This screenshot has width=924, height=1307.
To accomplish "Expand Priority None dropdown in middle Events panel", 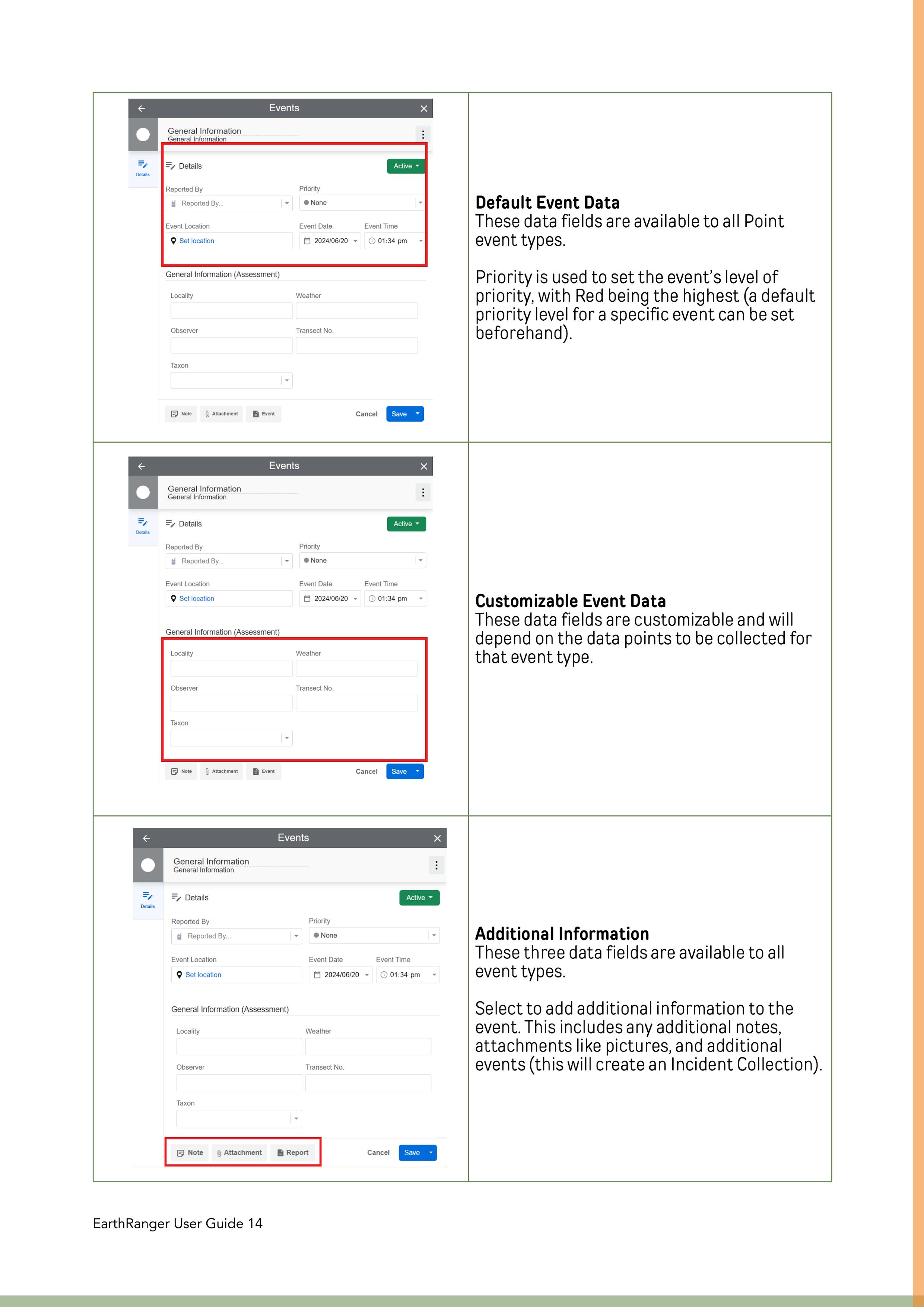I will coord(363,560).
